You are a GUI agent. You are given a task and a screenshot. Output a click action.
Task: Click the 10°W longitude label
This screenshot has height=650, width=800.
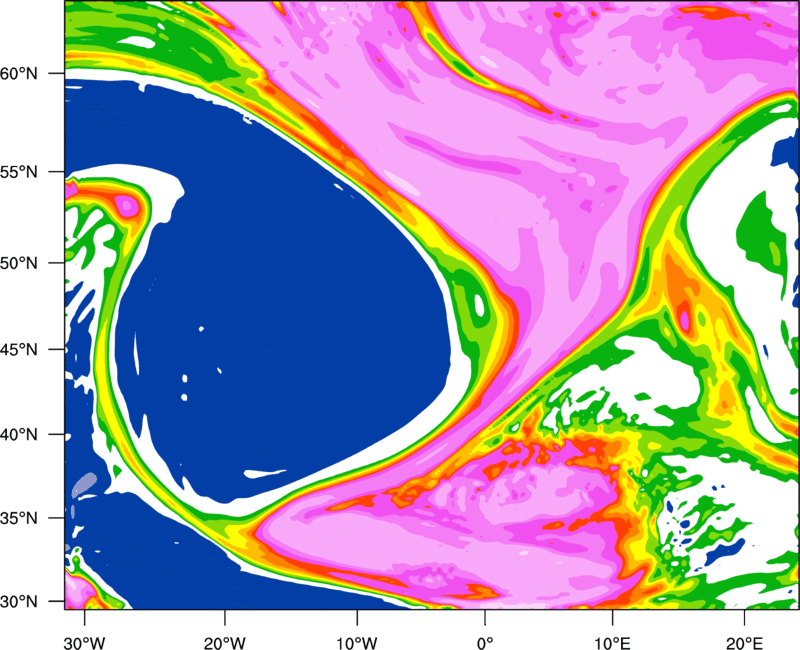click(357, 643)
